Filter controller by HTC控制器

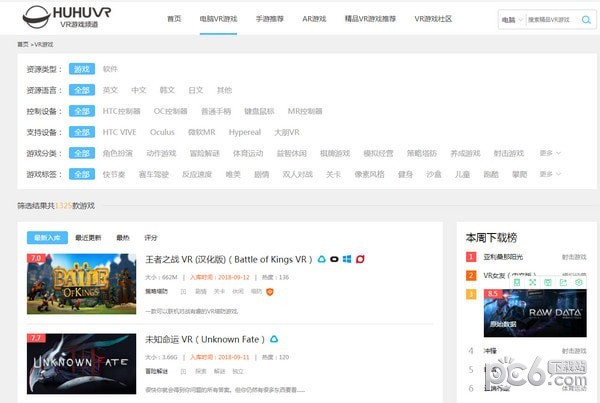coord(121,111)
